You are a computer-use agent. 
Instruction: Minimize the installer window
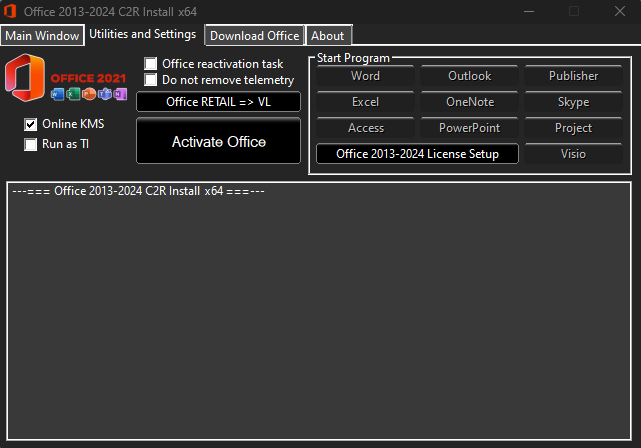click(529, 11)
